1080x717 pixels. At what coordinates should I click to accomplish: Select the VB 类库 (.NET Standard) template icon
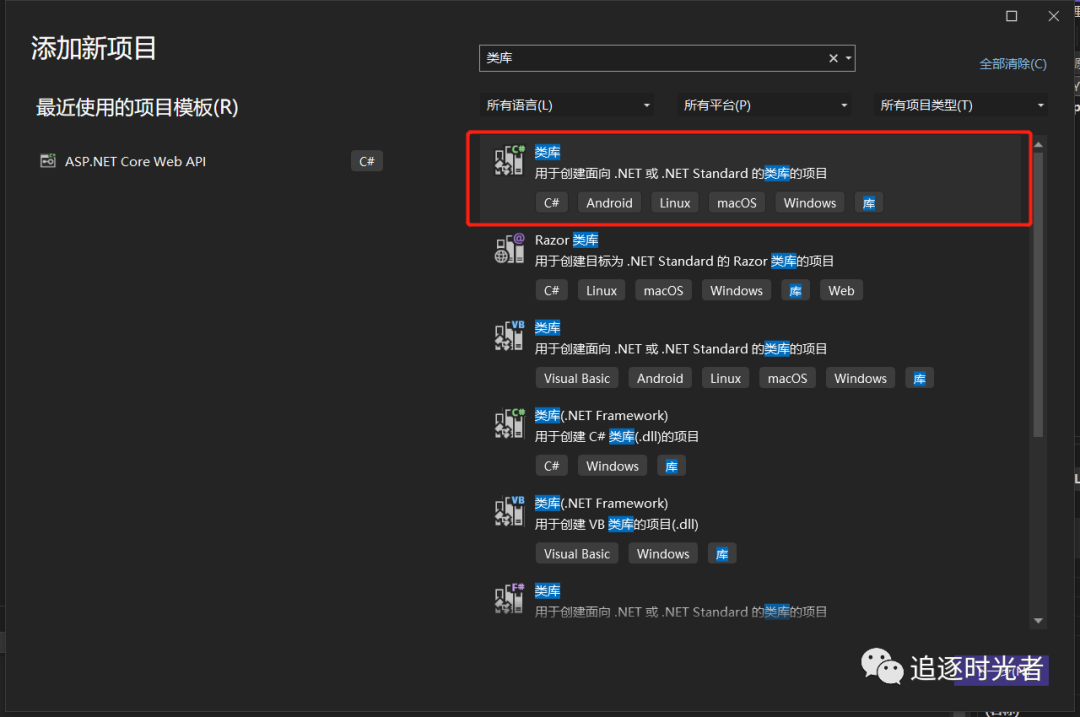pos(510,336)
